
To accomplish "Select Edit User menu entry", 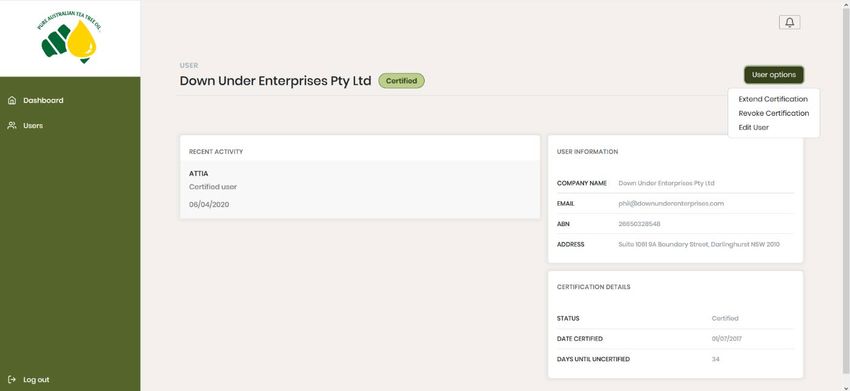I will pyautogui.click(x=754, y=127).
